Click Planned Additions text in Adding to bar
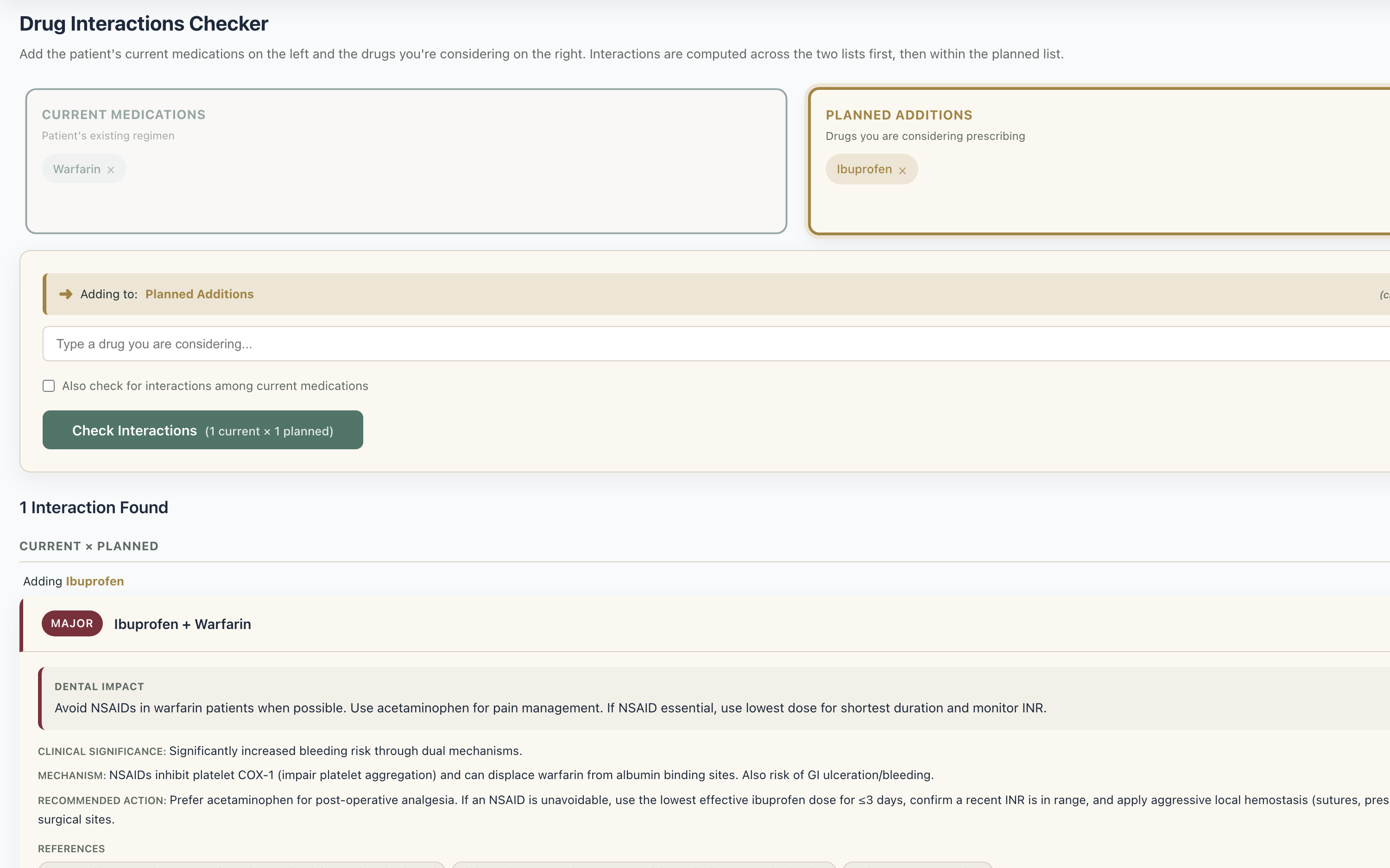 point(199,294)
